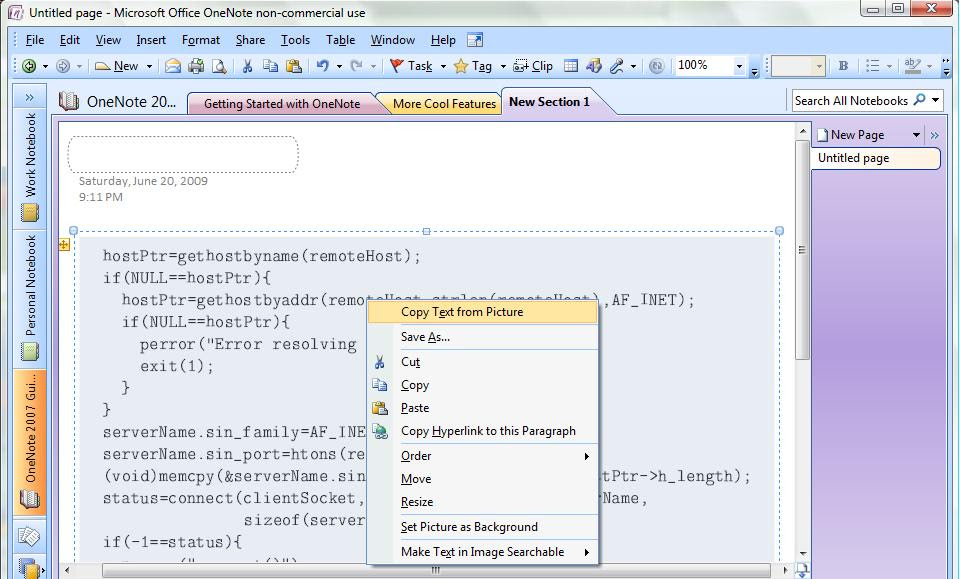Choose Resize in the context menu
This screenshot has width=960, height=579.
482,502
